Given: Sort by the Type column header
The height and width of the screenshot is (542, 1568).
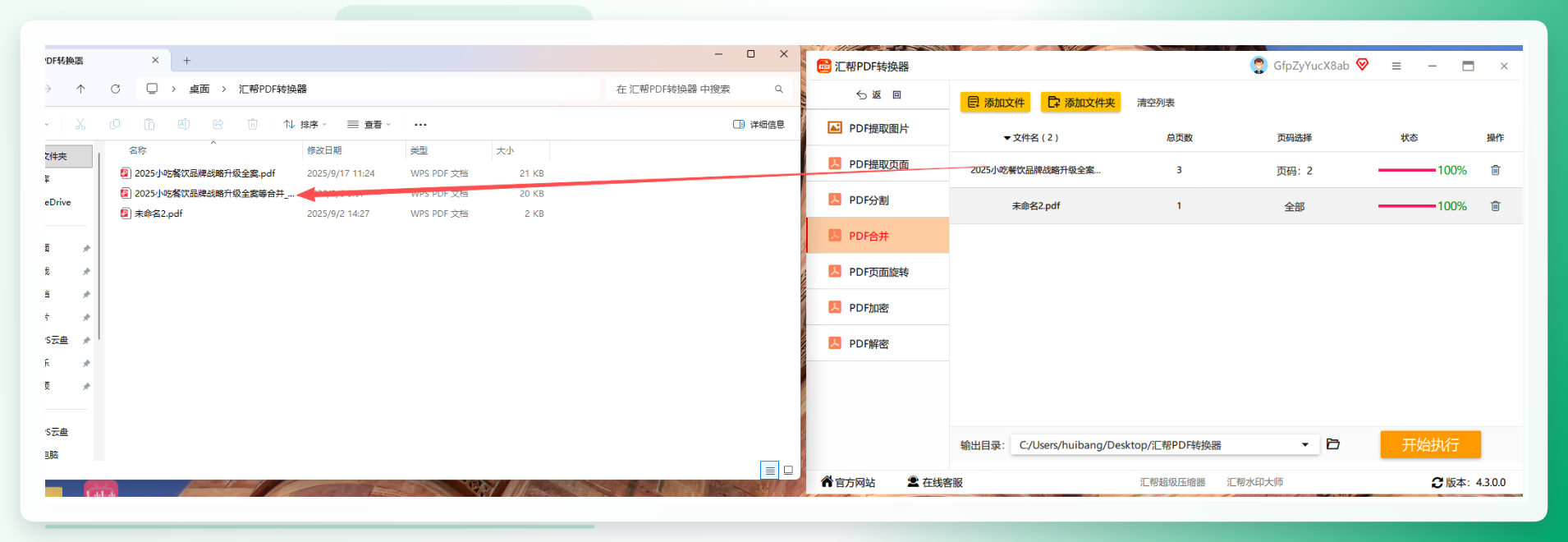Looking at the screenshot, I should pyautogui.click(x=449, y=150).
